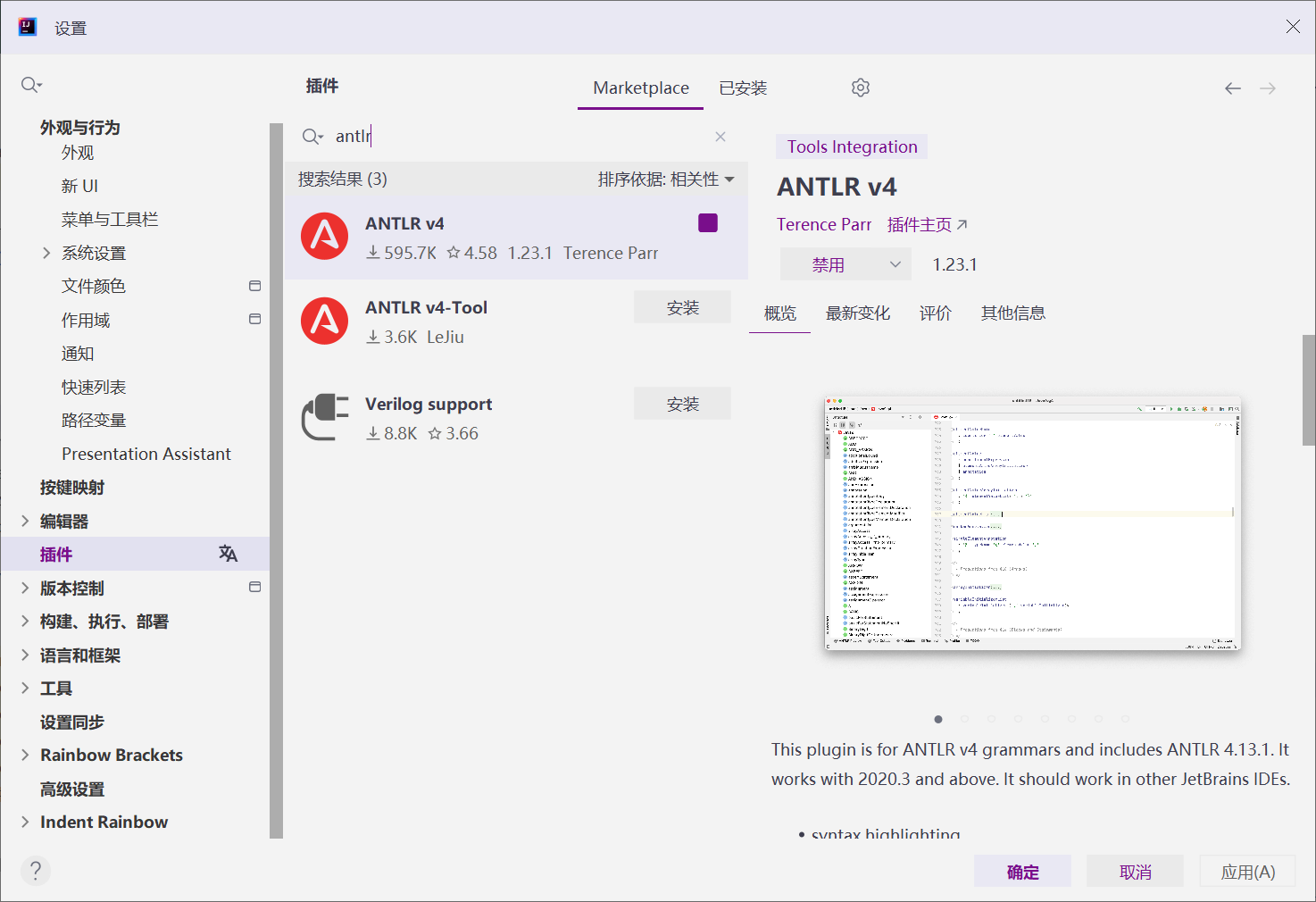
Task: Switch to the 已安装 tab
Action: (x=743, y=88)
